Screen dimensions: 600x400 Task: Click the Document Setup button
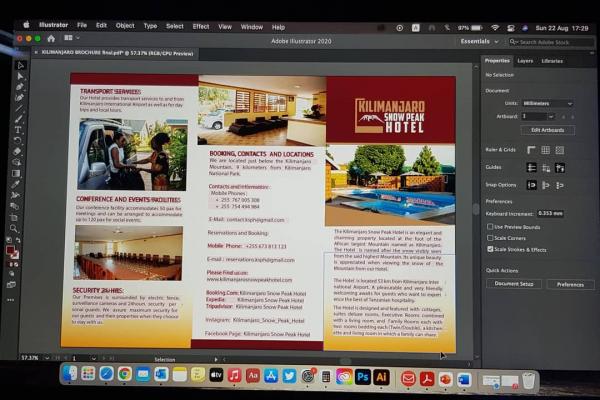click(513, 284)
